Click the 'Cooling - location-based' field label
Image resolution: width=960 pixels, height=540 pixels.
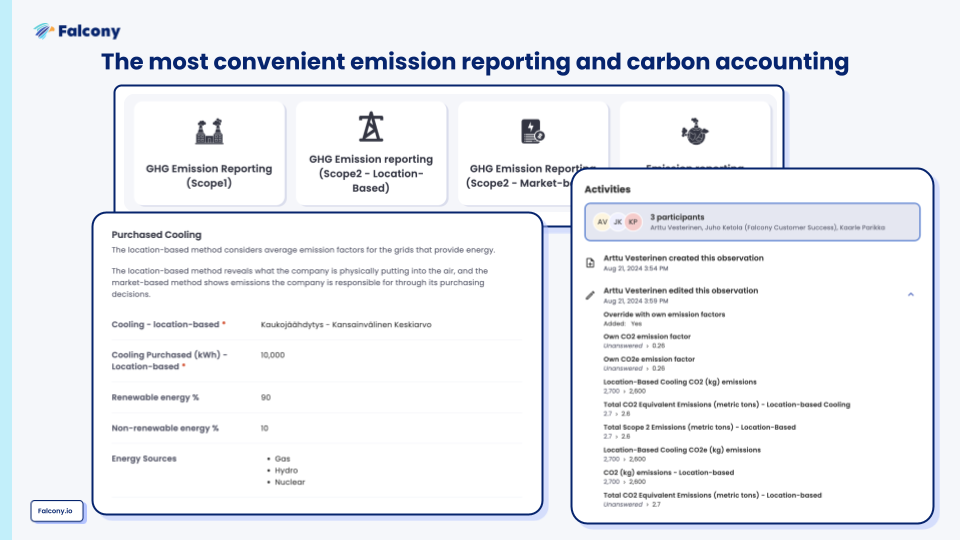point(165,324)
